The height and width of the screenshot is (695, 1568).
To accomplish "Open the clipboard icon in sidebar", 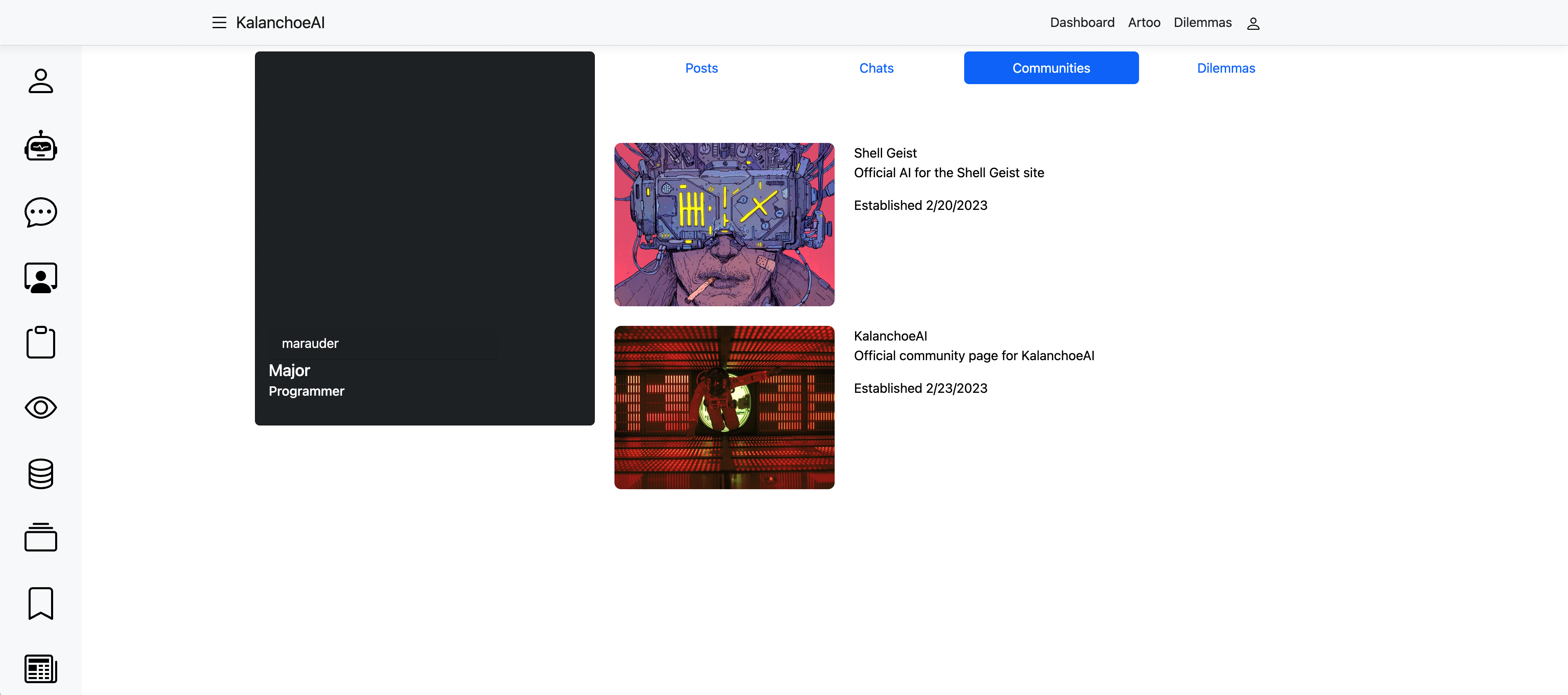I will coord(41,342).
